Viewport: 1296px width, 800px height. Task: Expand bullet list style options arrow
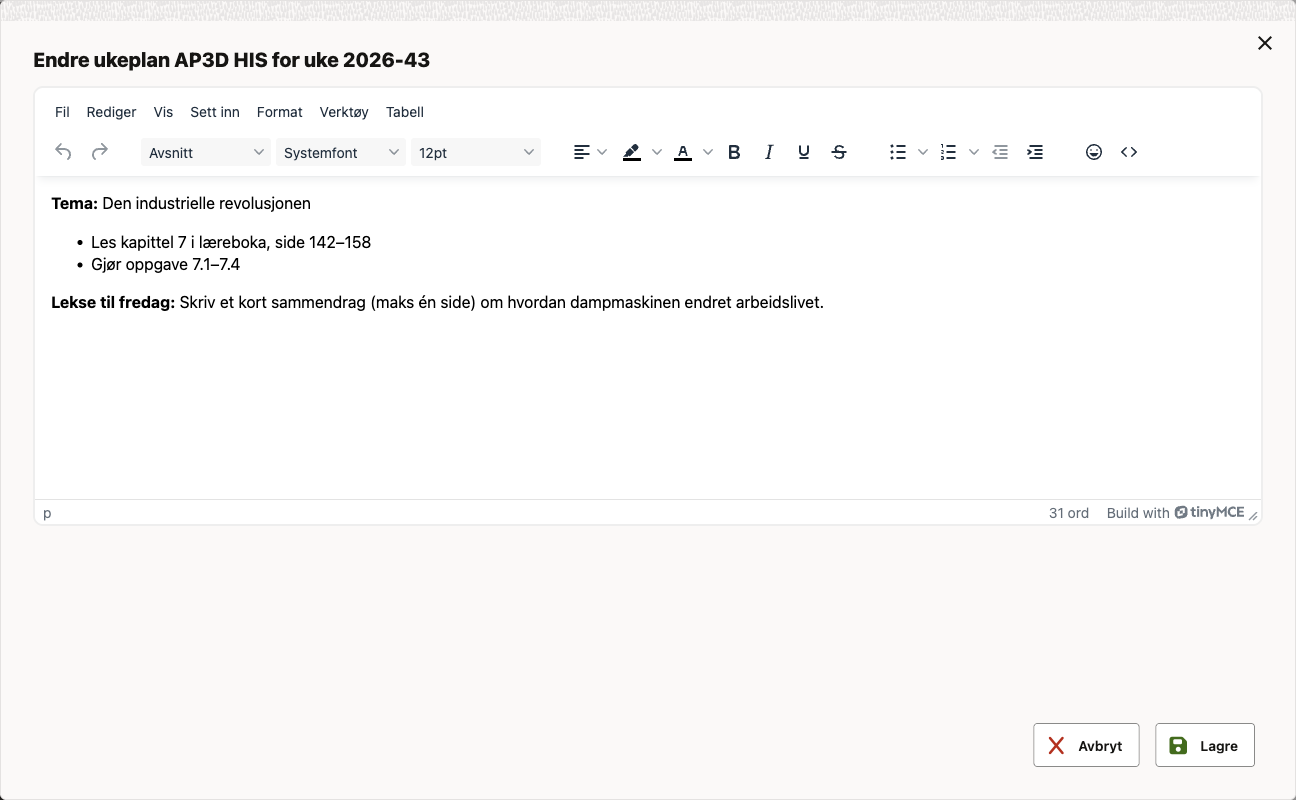click(923, 152)
